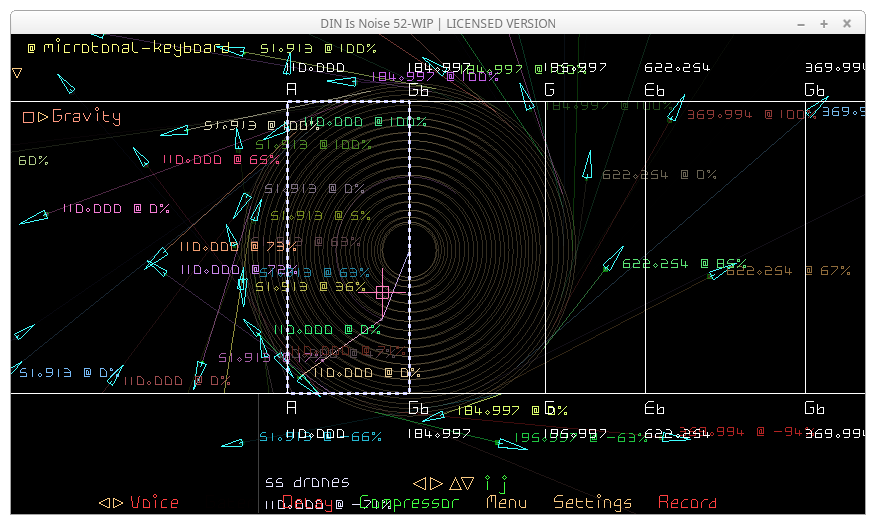Open the Settings screen
The image size is (876, 525).
593,503
